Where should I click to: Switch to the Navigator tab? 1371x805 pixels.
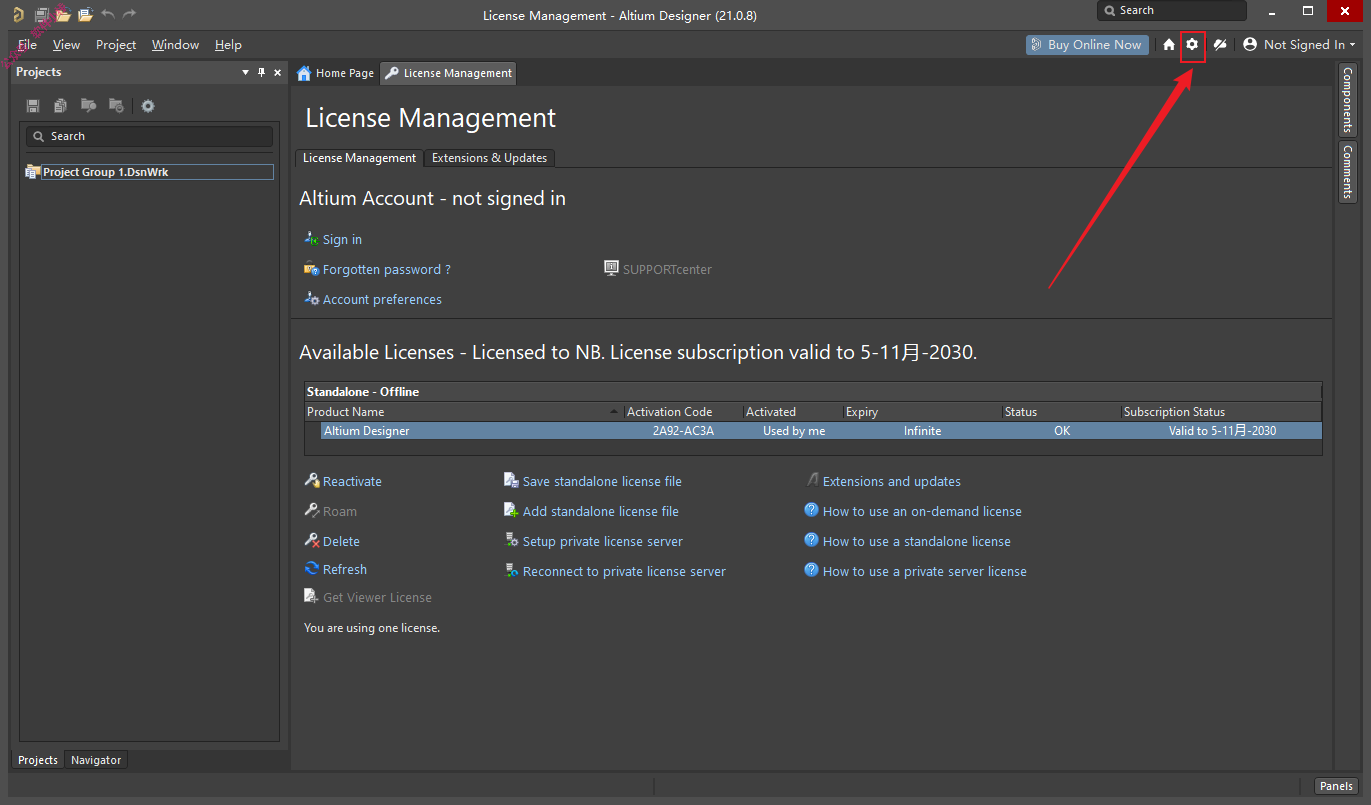click(x=96, y=760)
